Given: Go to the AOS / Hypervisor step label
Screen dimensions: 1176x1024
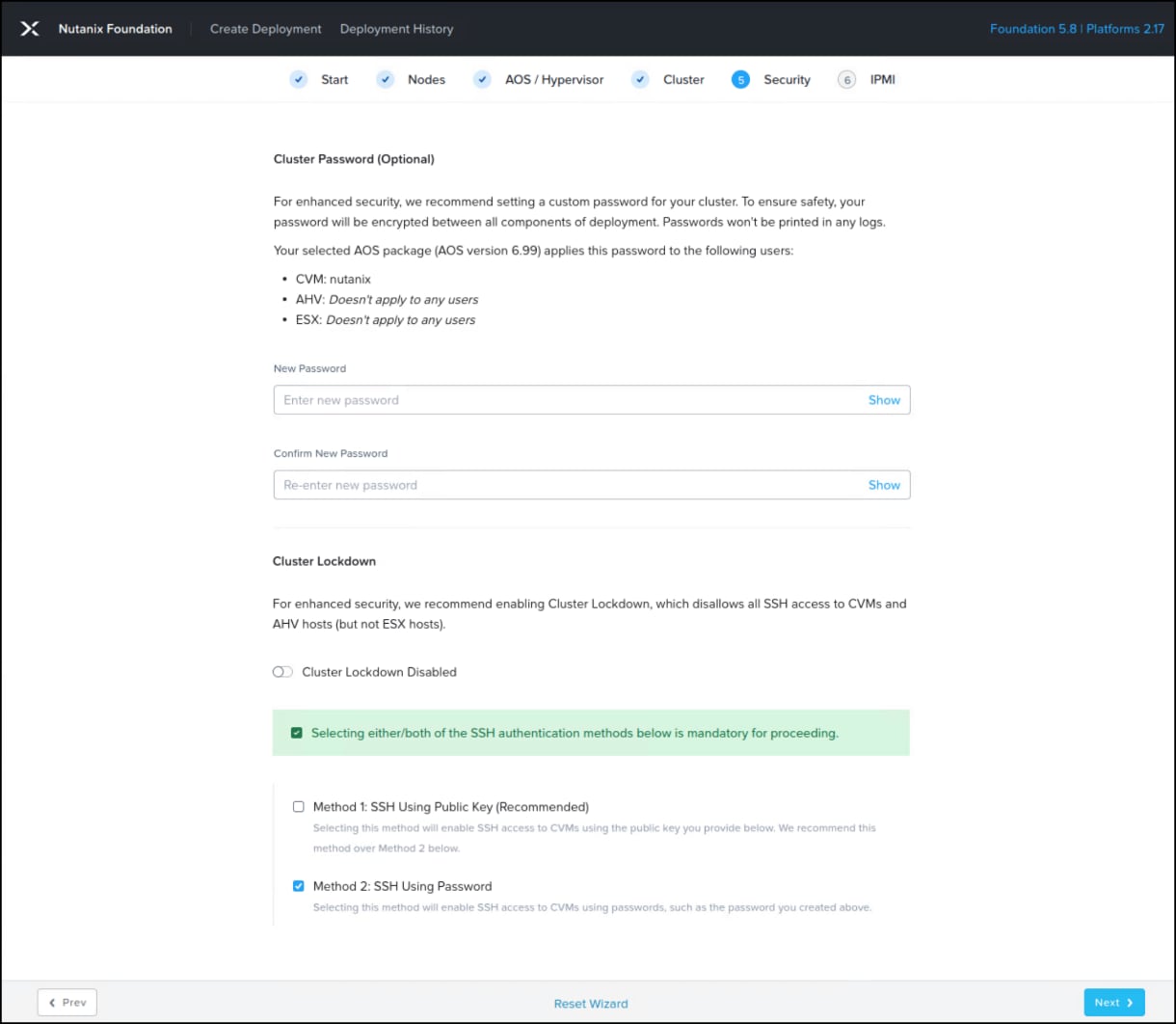Looking at the screenshot, I should [x=554, y=80].
